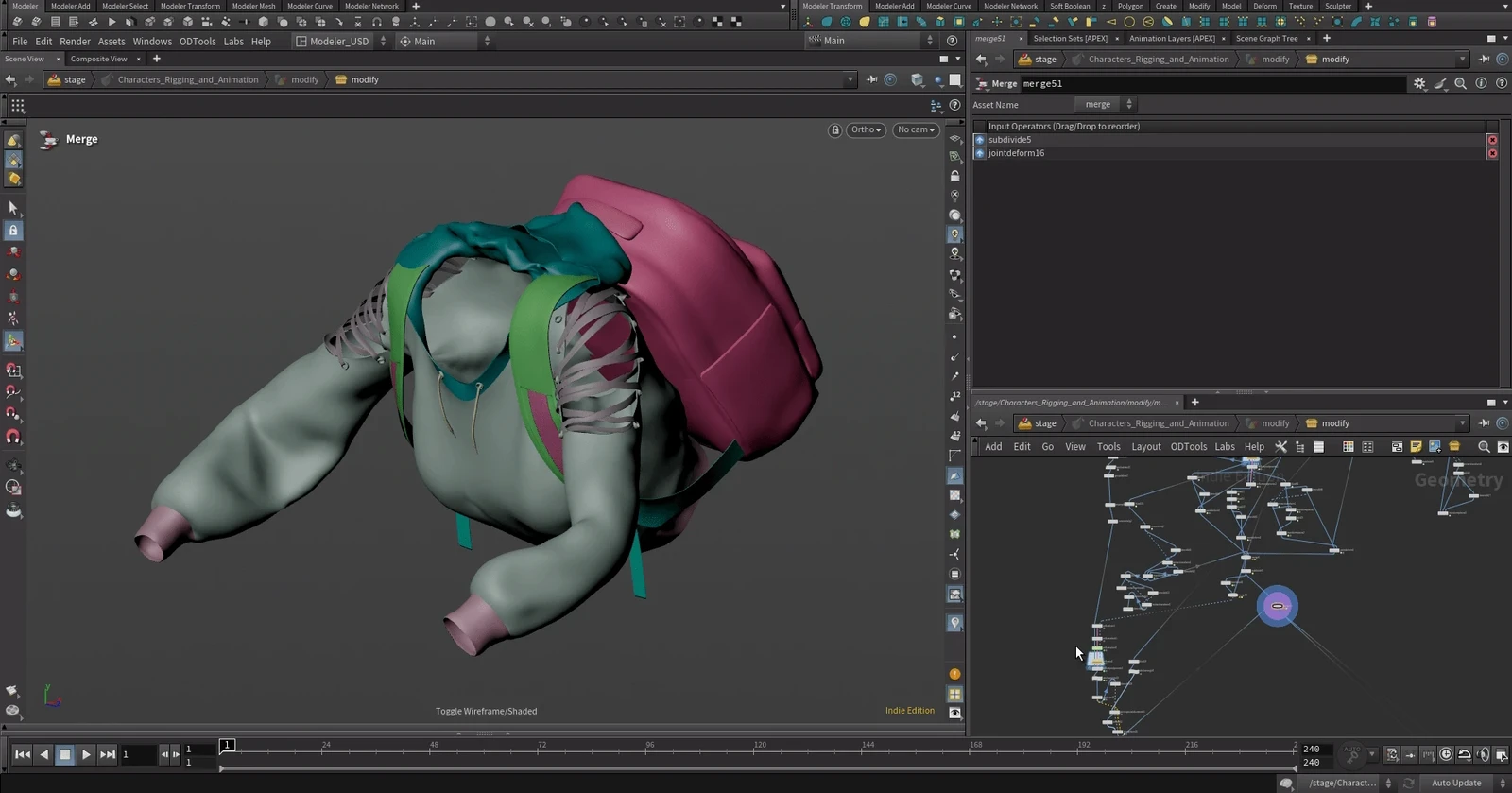
Task: Open the Ortho view dropdown
Action: 866,130
